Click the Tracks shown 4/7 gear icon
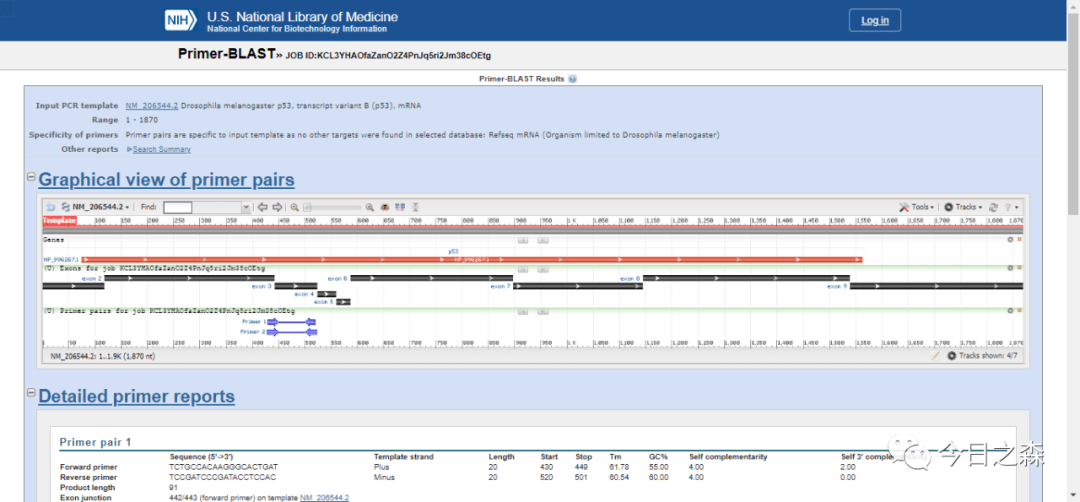 952,356
